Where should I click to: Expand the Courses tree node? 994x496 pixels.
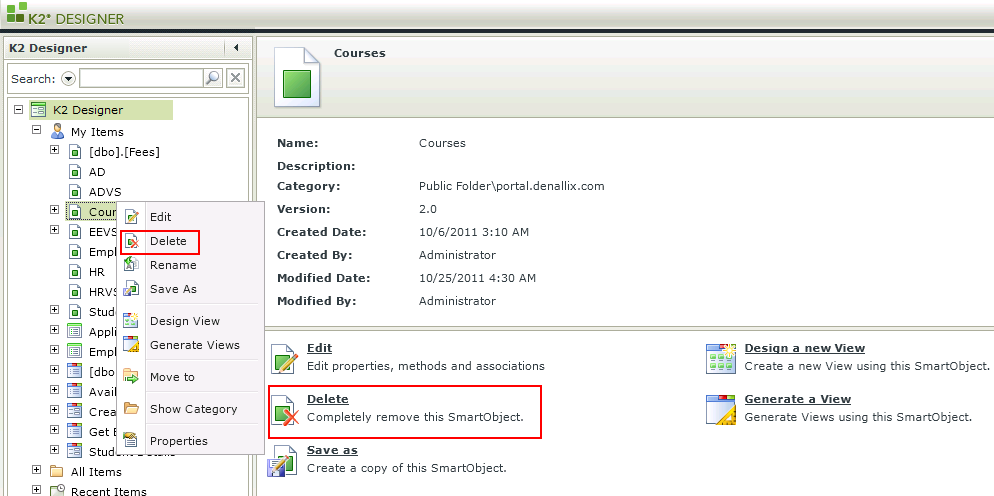tap(55, 209)
